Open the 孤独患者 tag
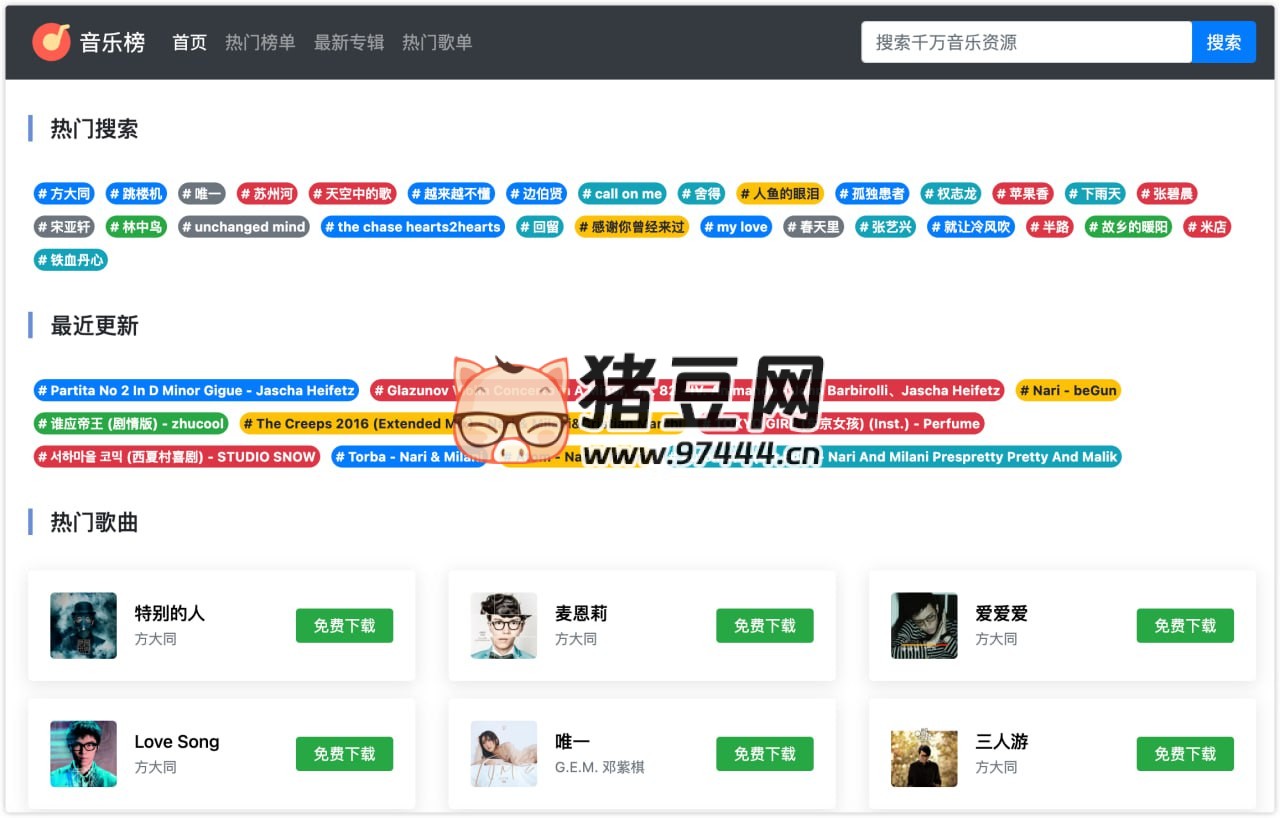This screenshot has width=1280, height=818. (872, 194)
